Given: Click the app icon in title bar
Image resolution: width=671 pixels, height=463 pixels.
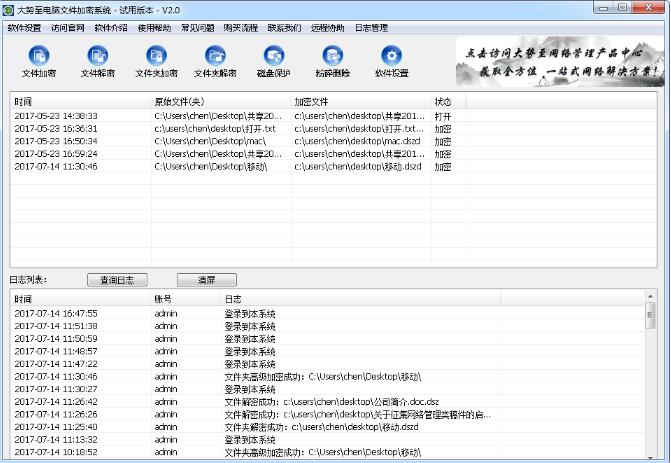Looking at the screenshot, I should pos(8,9).
